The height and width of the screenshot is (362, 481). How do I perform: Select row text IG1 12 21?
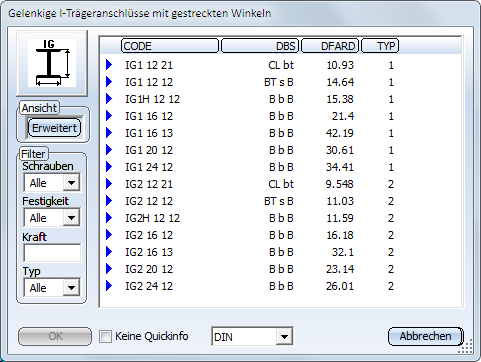tap(149, 65)
